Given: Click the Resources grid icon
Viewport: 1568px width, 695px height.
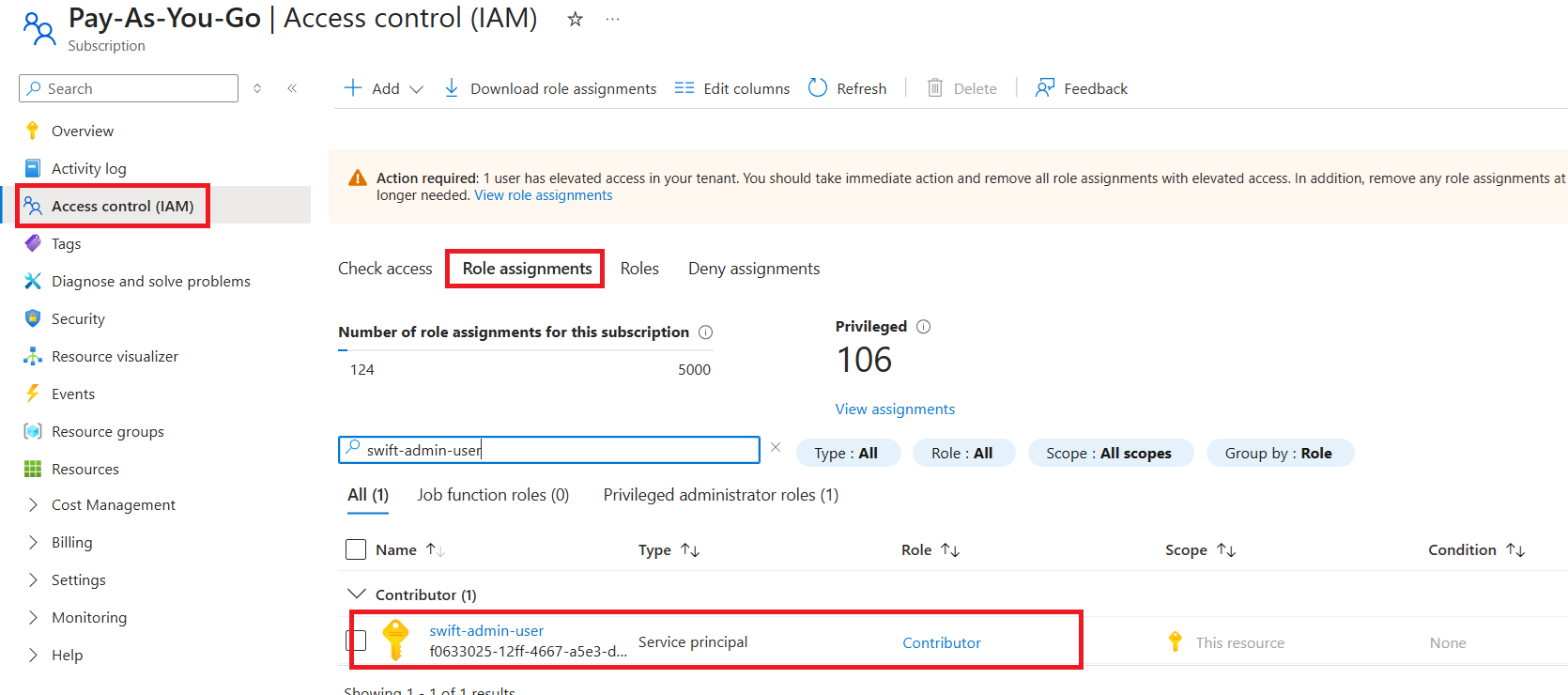Looking at the screenshot, I should 33,469.
